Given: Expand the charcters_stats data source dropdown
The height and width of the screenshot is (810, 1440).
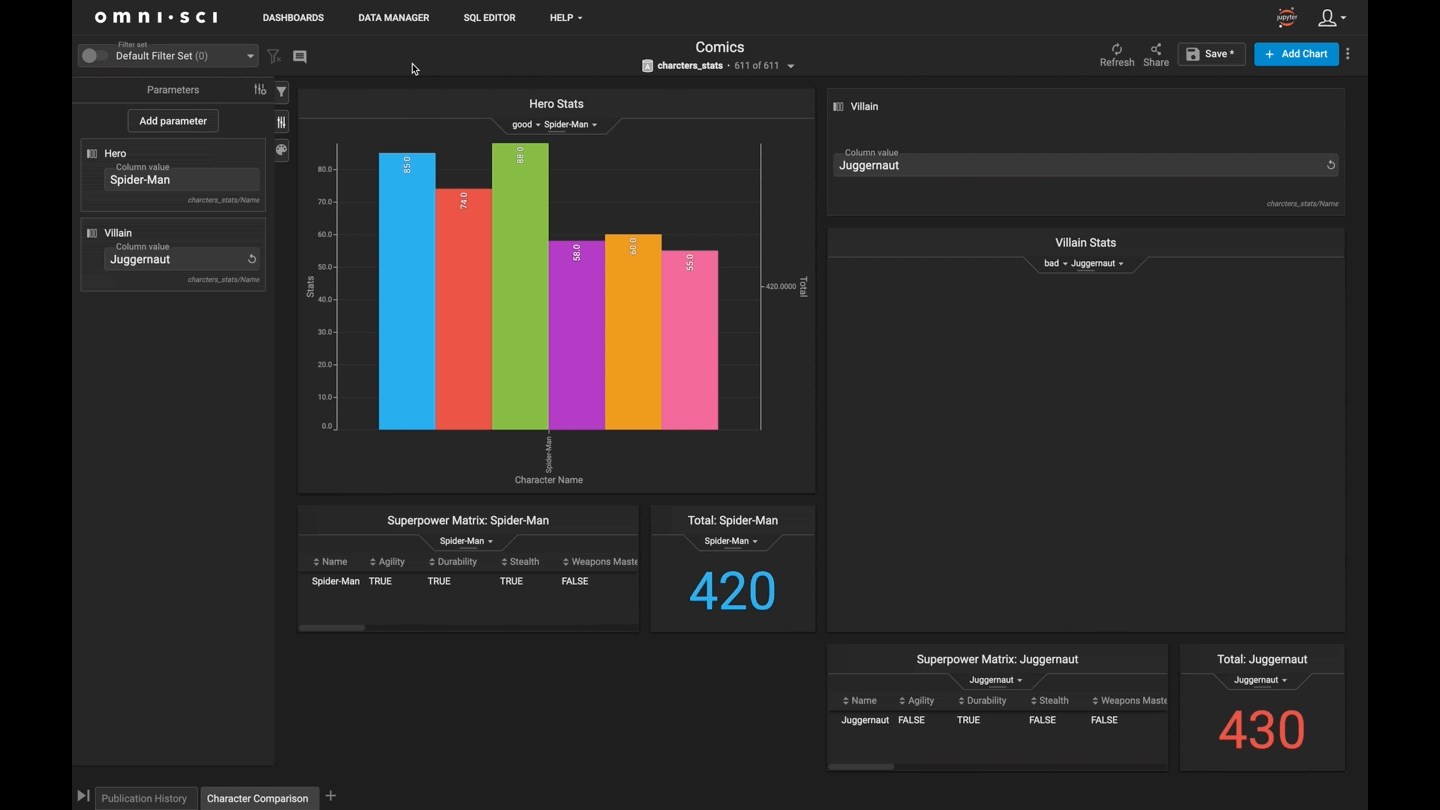Looking at the screenshot, I should pos(791,66).
